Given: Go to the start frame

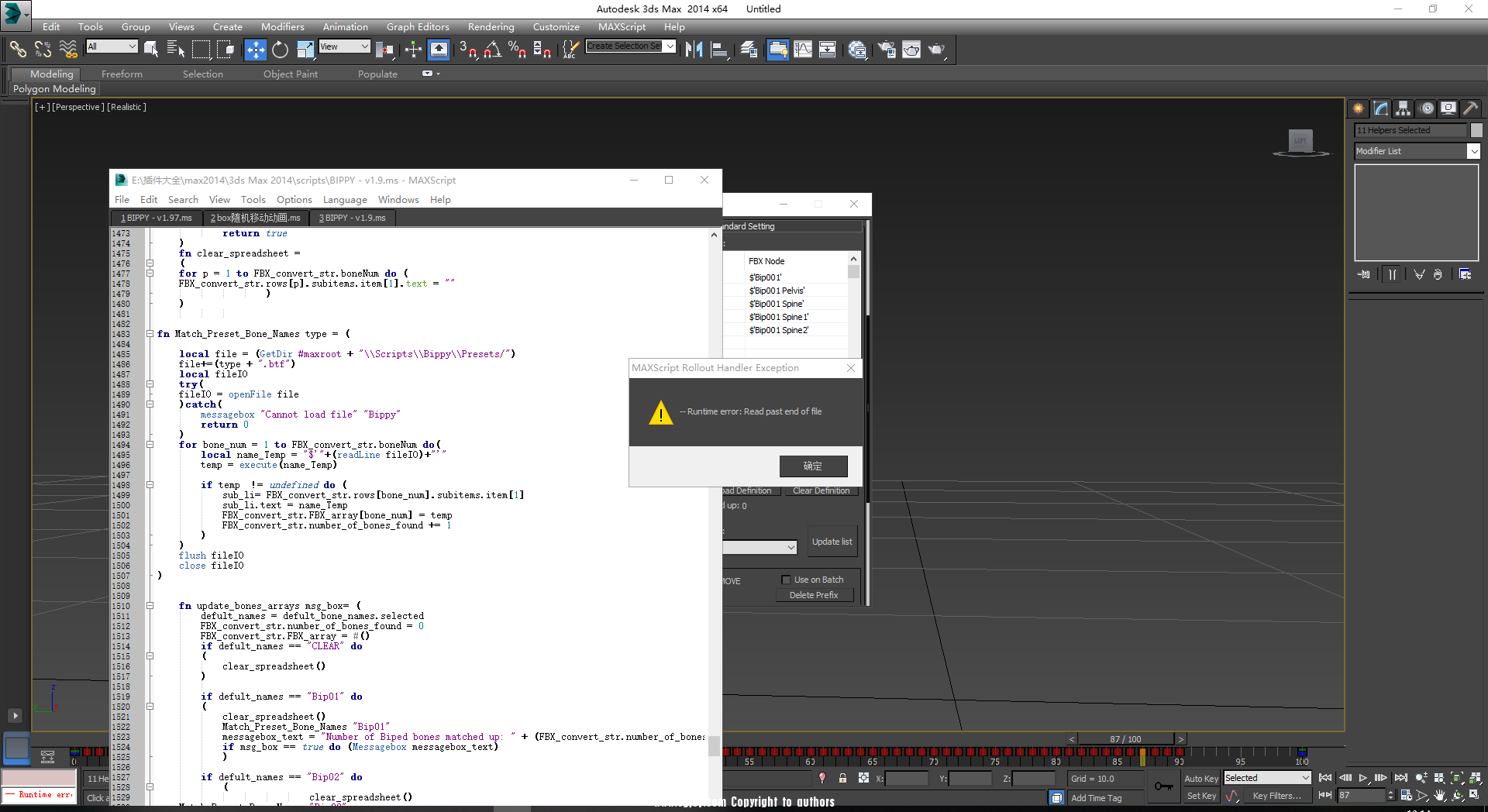Looking at the screenshot, I should (x=1325, y=778).
